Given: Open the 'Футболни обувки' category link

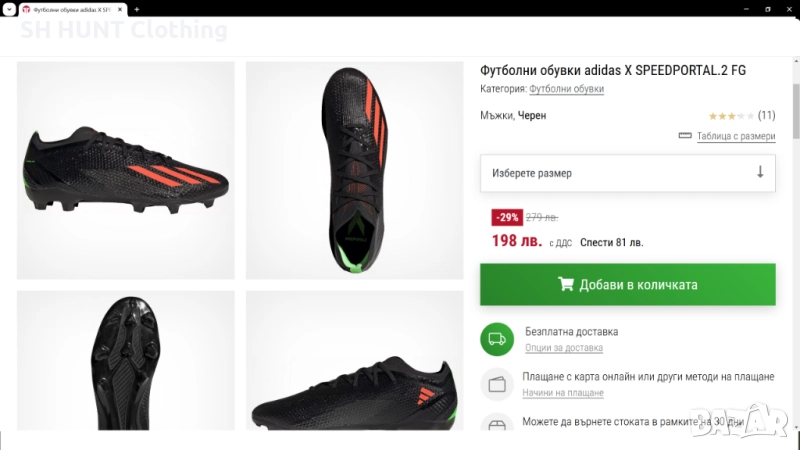Looking at the screenshot, I should 566,89.
